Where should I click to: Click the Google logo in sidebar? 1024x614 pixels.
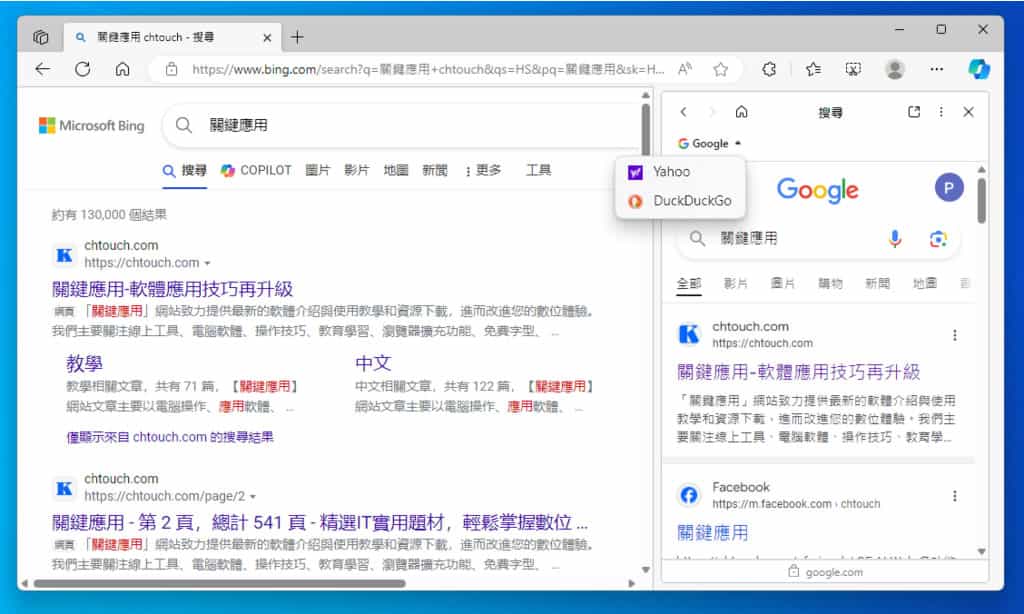(818, 190)
